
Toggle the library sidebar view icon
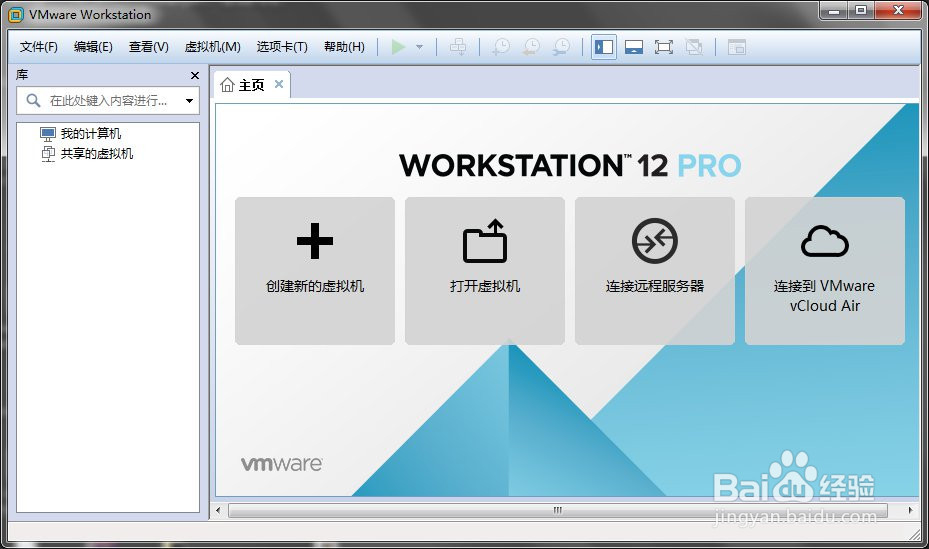pos(604,47)
